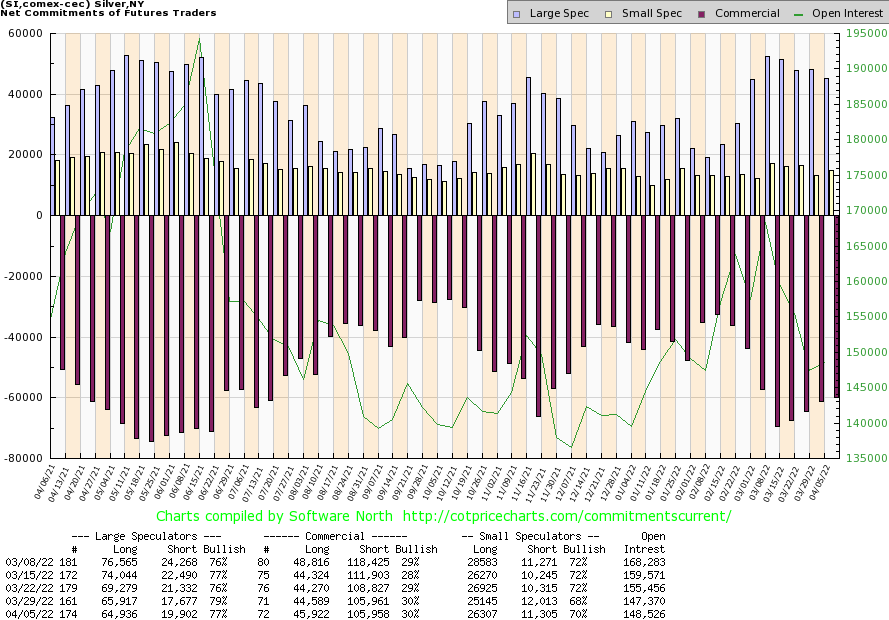The width and height of the screenshot is (889, 620).
Task: Click the 'Net Commitments of Futures Traders' title
Action: tap(106, 13)
